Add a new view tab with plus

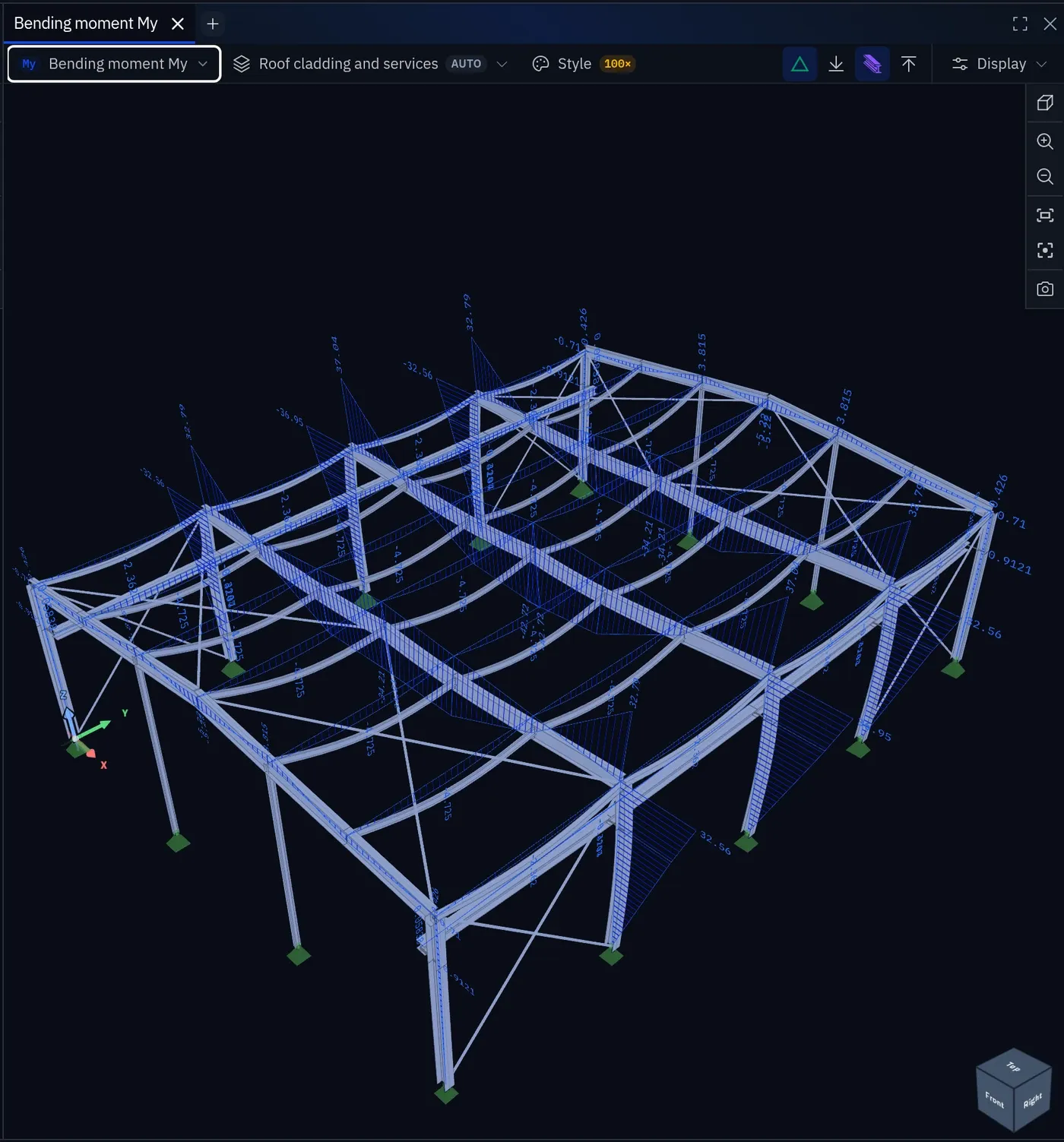coord(213,24)
